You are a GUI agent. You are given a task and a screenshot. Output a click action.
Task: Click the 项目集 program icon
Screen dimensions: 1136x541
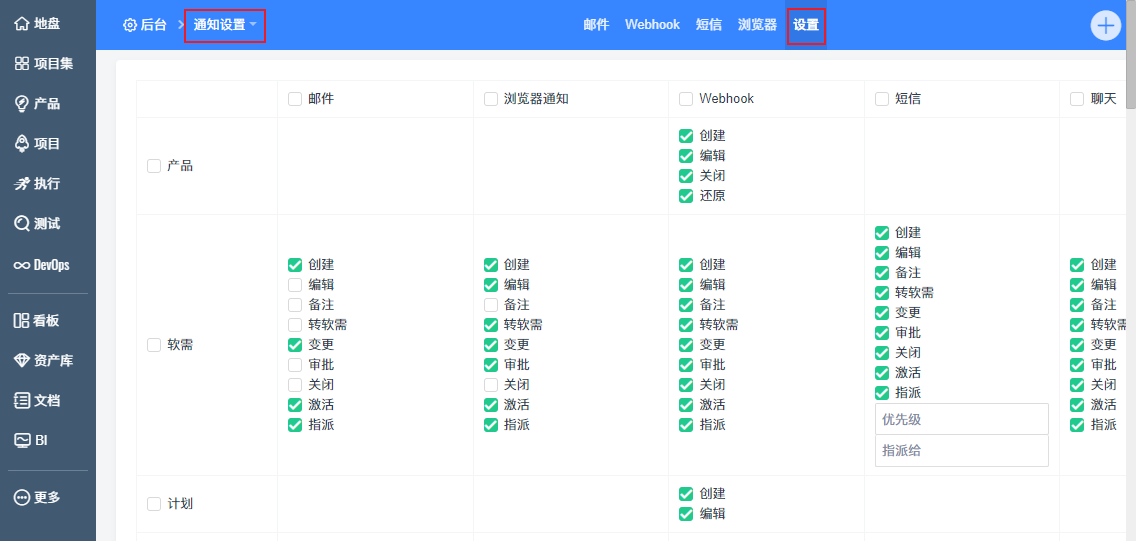[21, 64]
